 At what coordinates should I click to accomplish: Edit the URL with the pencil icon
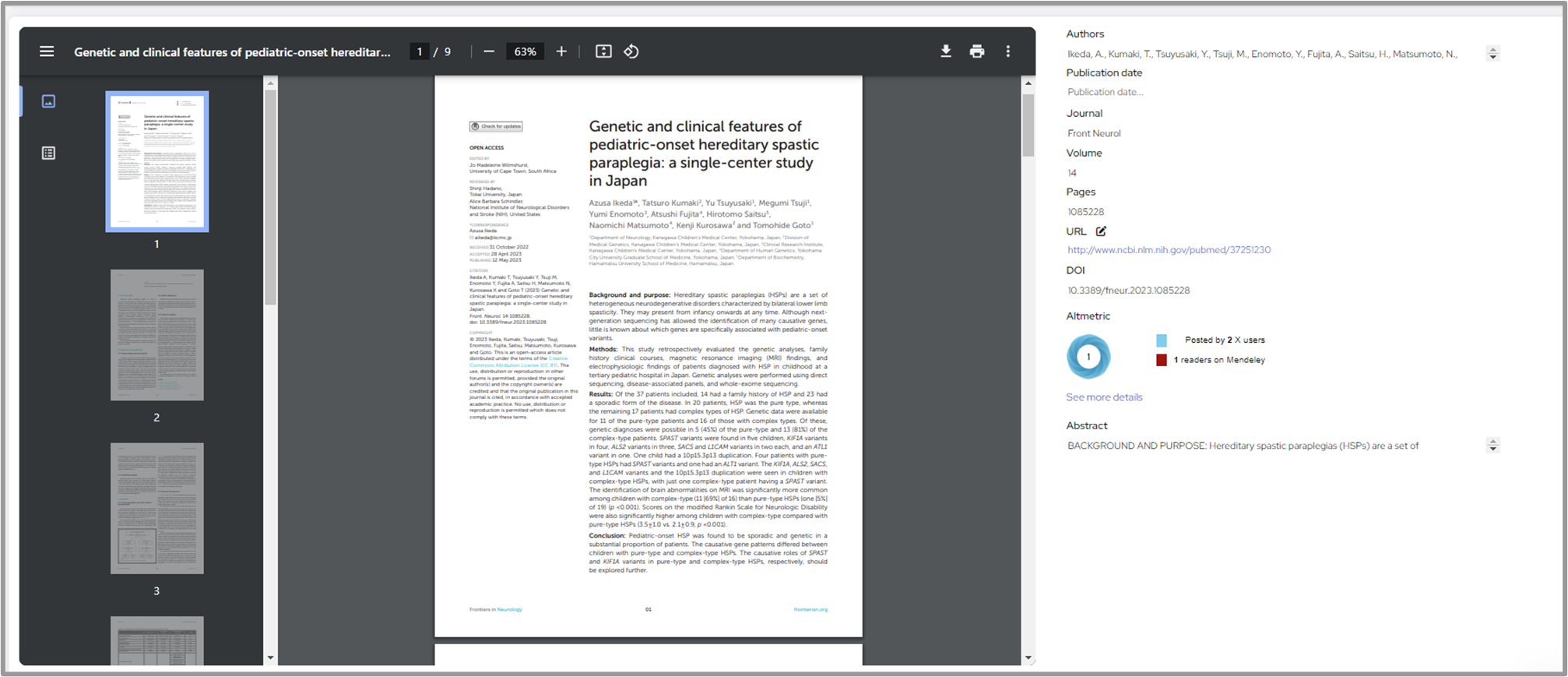pyautogui.click(x=1101, y=231)
